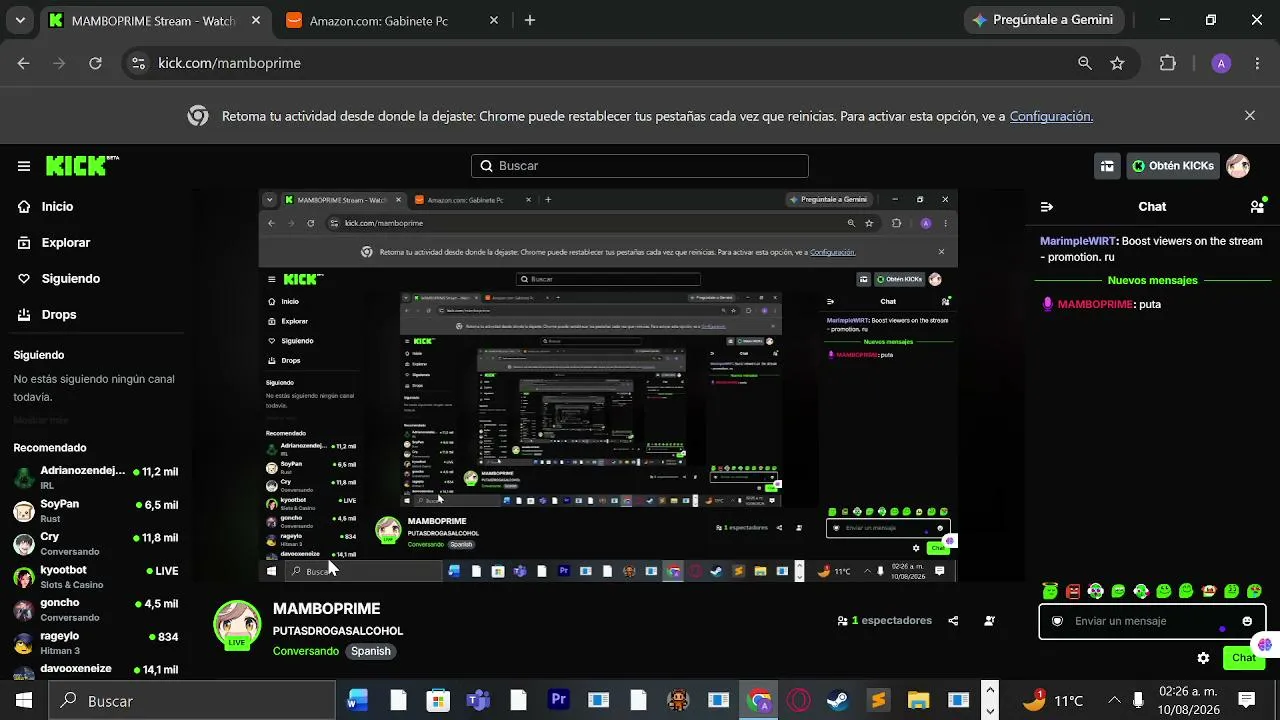Open Siguiendo in Kick sidebar
This screenshot has width=1280, height=720.
pyautogui.click(x=59, y=279)
